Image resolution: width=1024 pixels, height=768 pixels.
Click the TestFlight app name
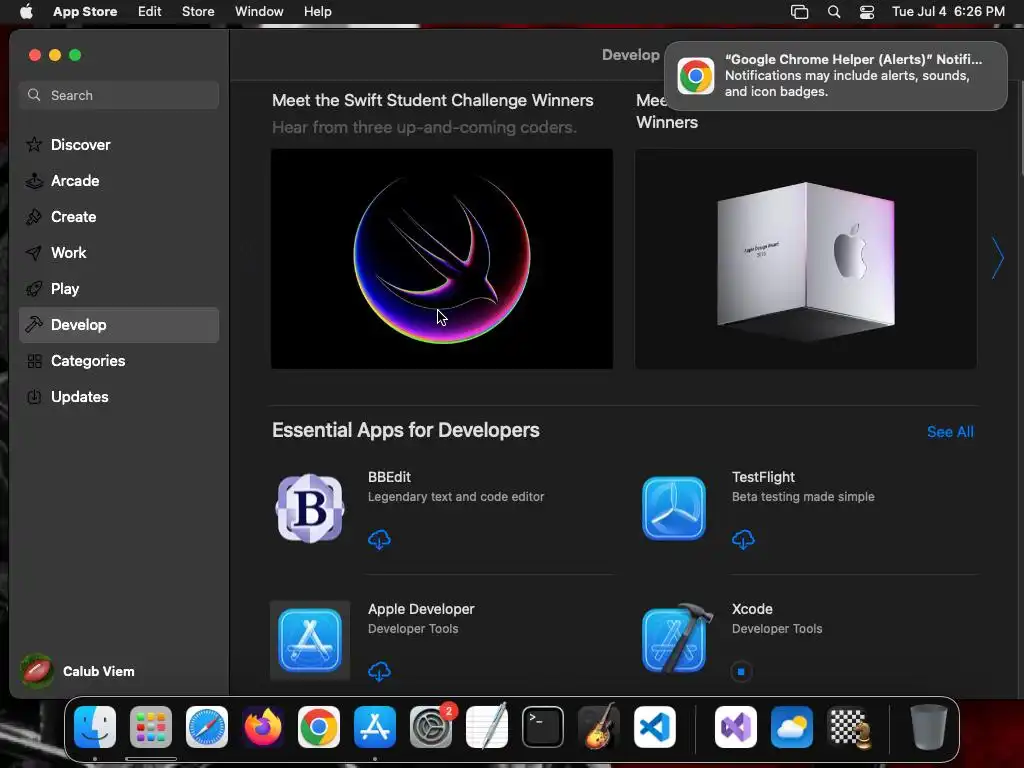[x=763, y=477]
